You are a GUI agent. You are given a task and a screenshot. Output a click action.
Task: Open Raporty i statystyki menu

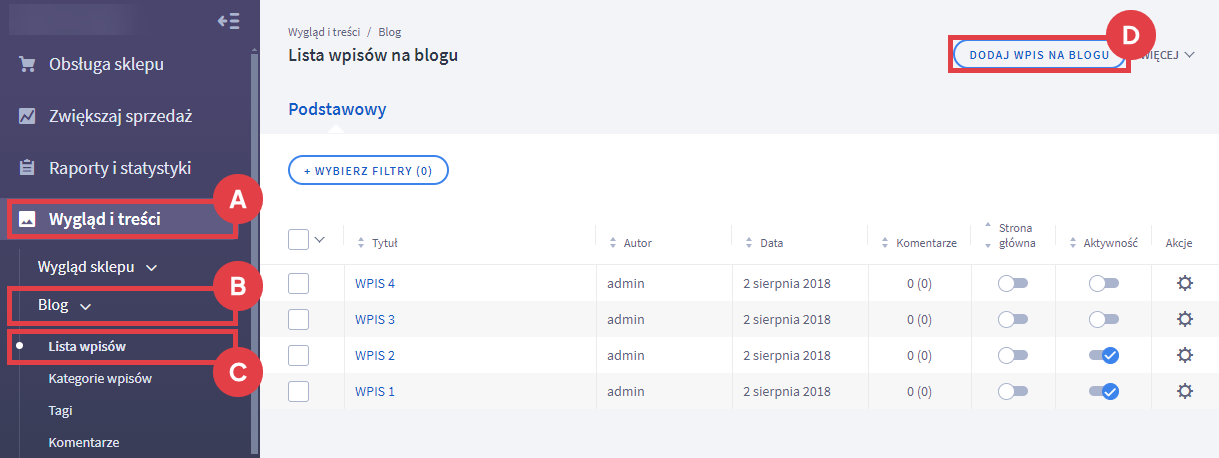tap(120, 168)
